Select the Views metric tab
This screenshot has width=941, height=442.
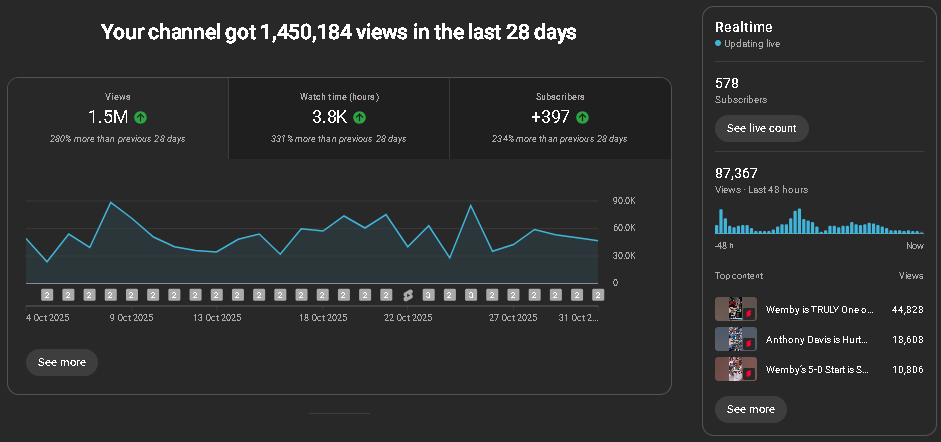coord(118,118)
